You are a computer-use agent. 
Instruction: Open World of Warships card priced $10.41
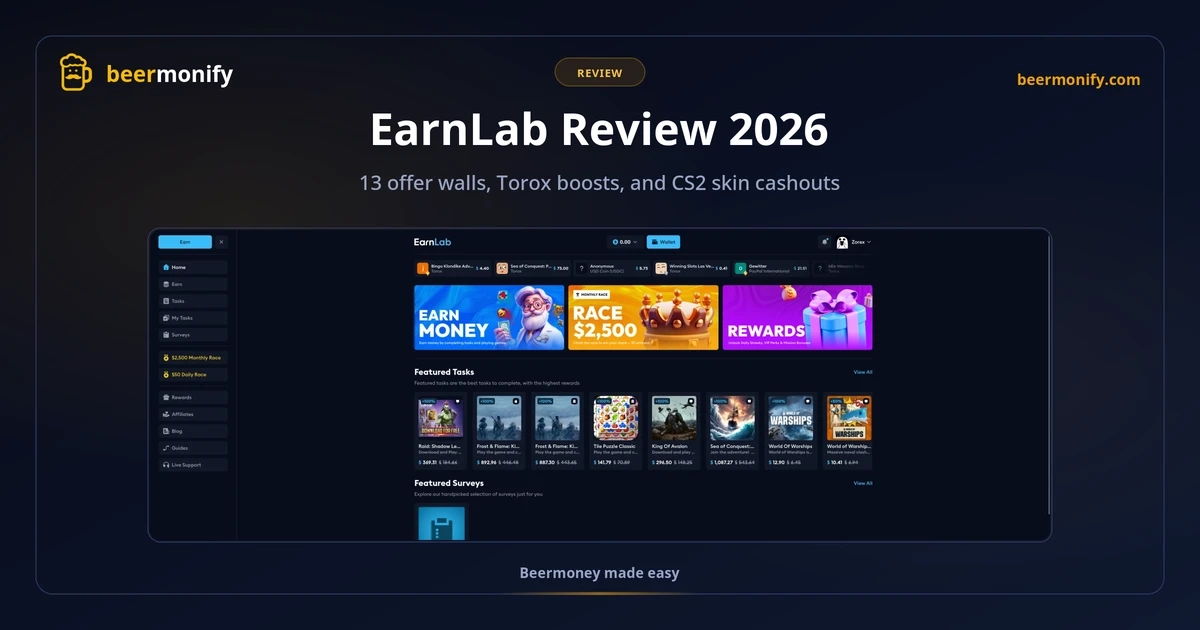tap(848, 431)
